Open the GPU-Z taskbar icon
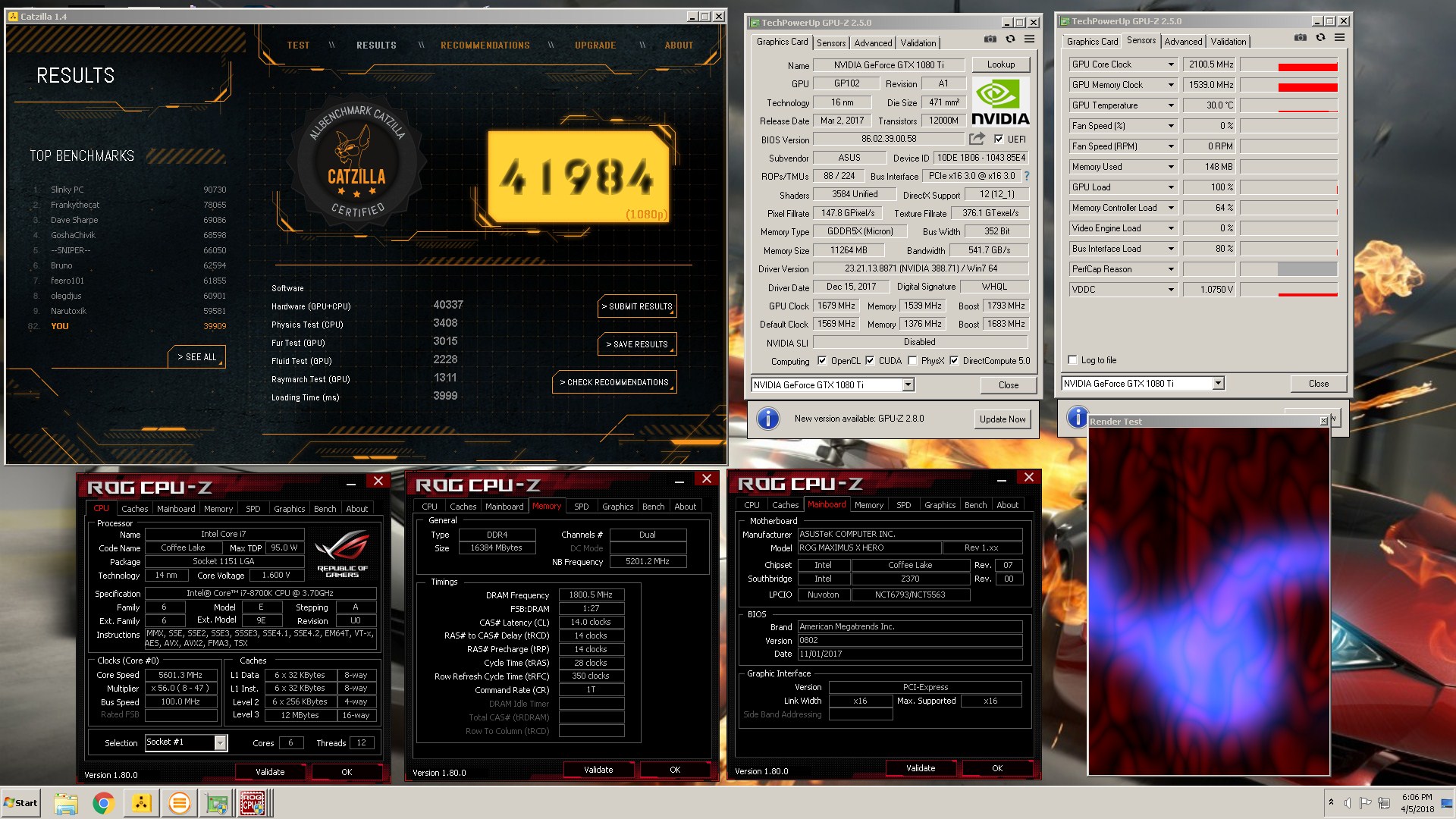This screenshot has width=1456, height=819. coord(217,803)
